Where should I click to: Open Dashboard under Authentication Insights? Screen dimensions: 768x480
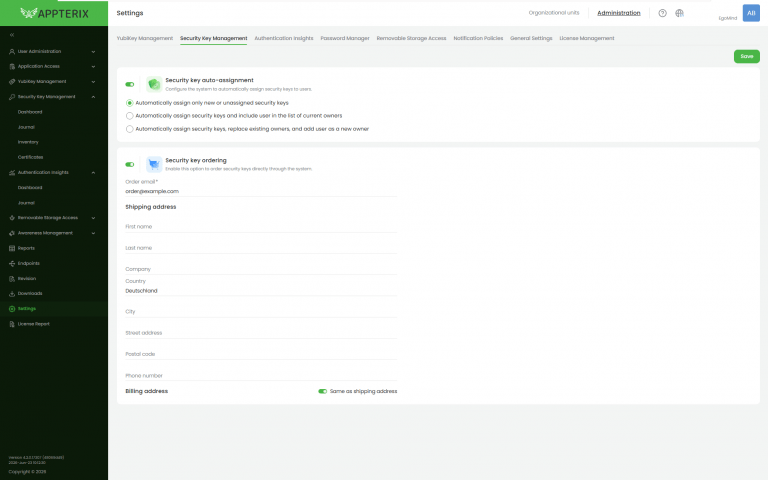coord(30,188)
